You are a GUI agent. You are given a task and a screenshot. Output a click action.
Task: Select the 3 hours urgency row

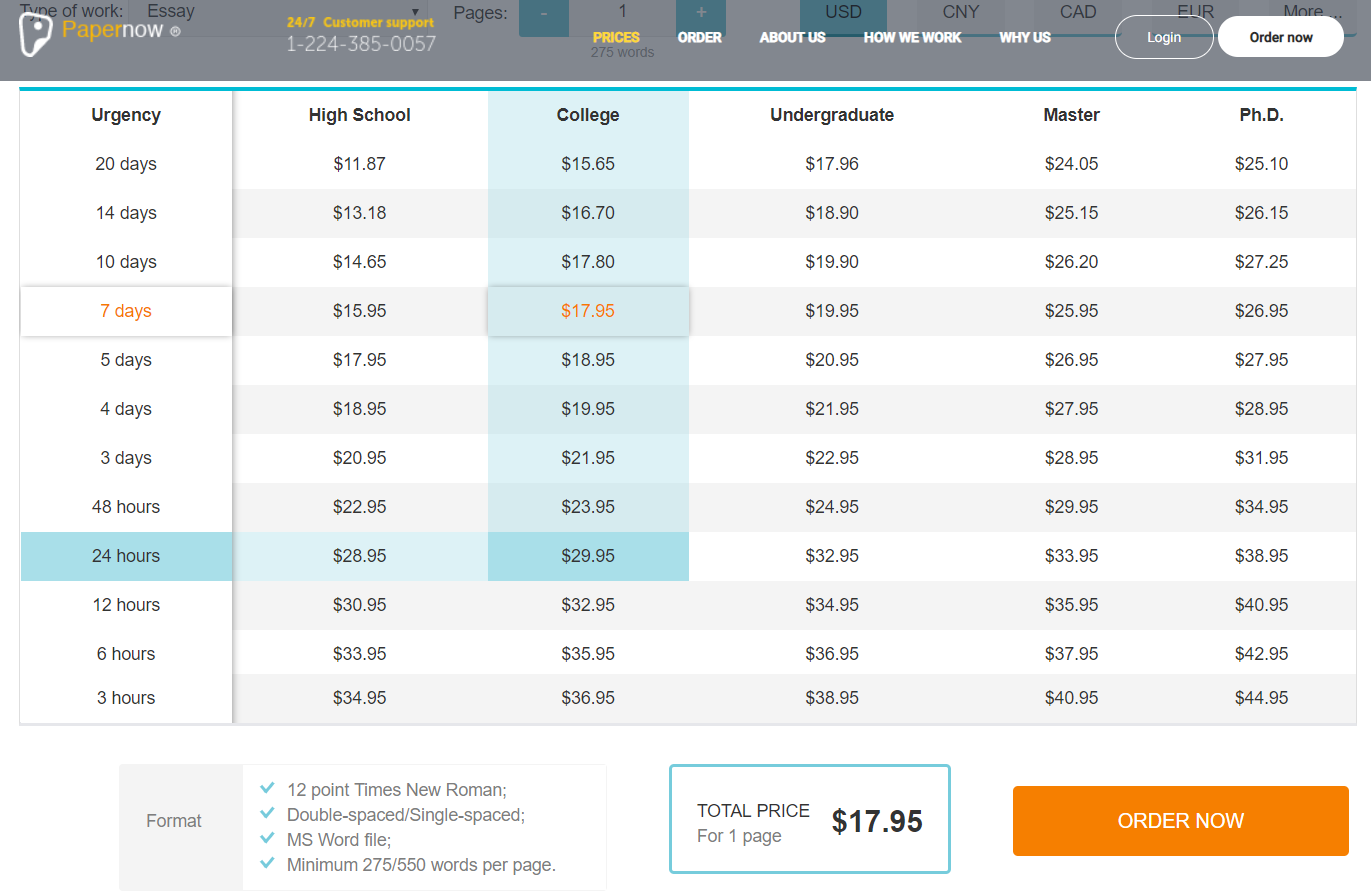[126, 698]
